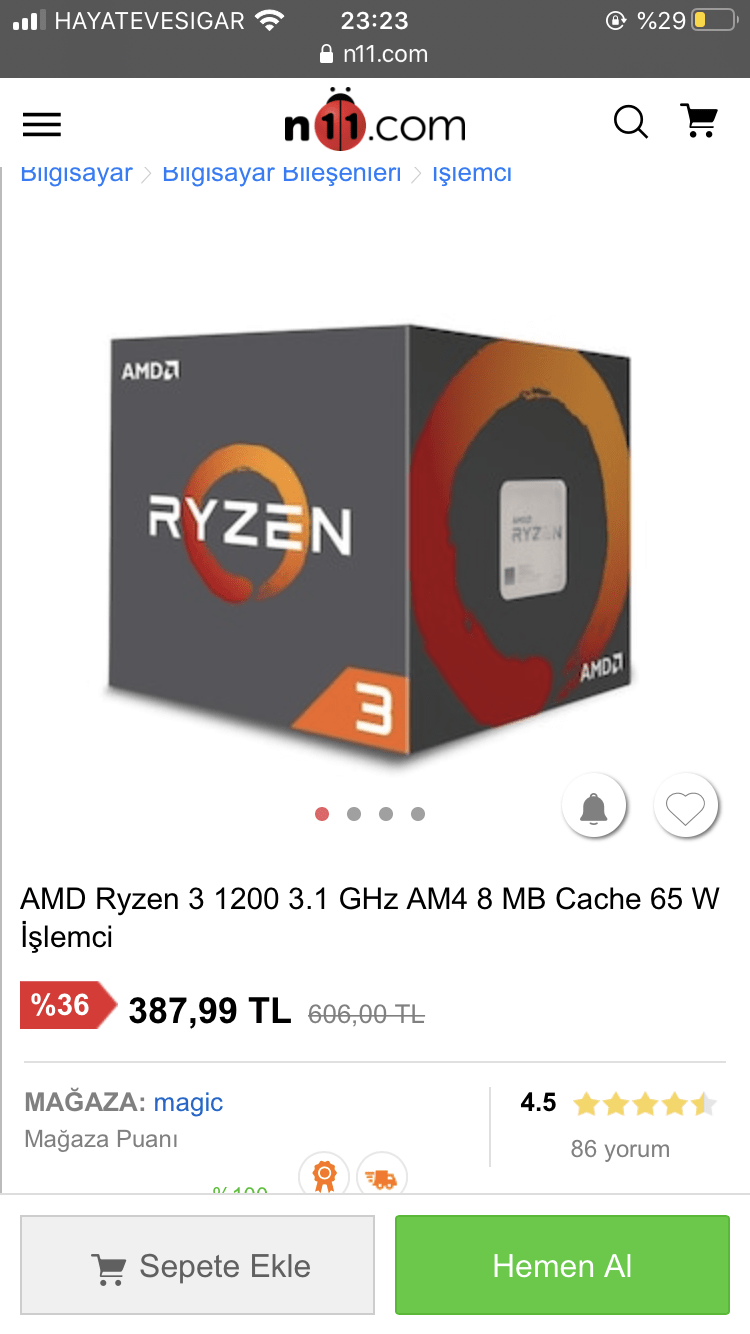This screenshot has height=1334, width=750.
Task: Tap the Sepete Ekle button
Action: [x=198, y=1265]
